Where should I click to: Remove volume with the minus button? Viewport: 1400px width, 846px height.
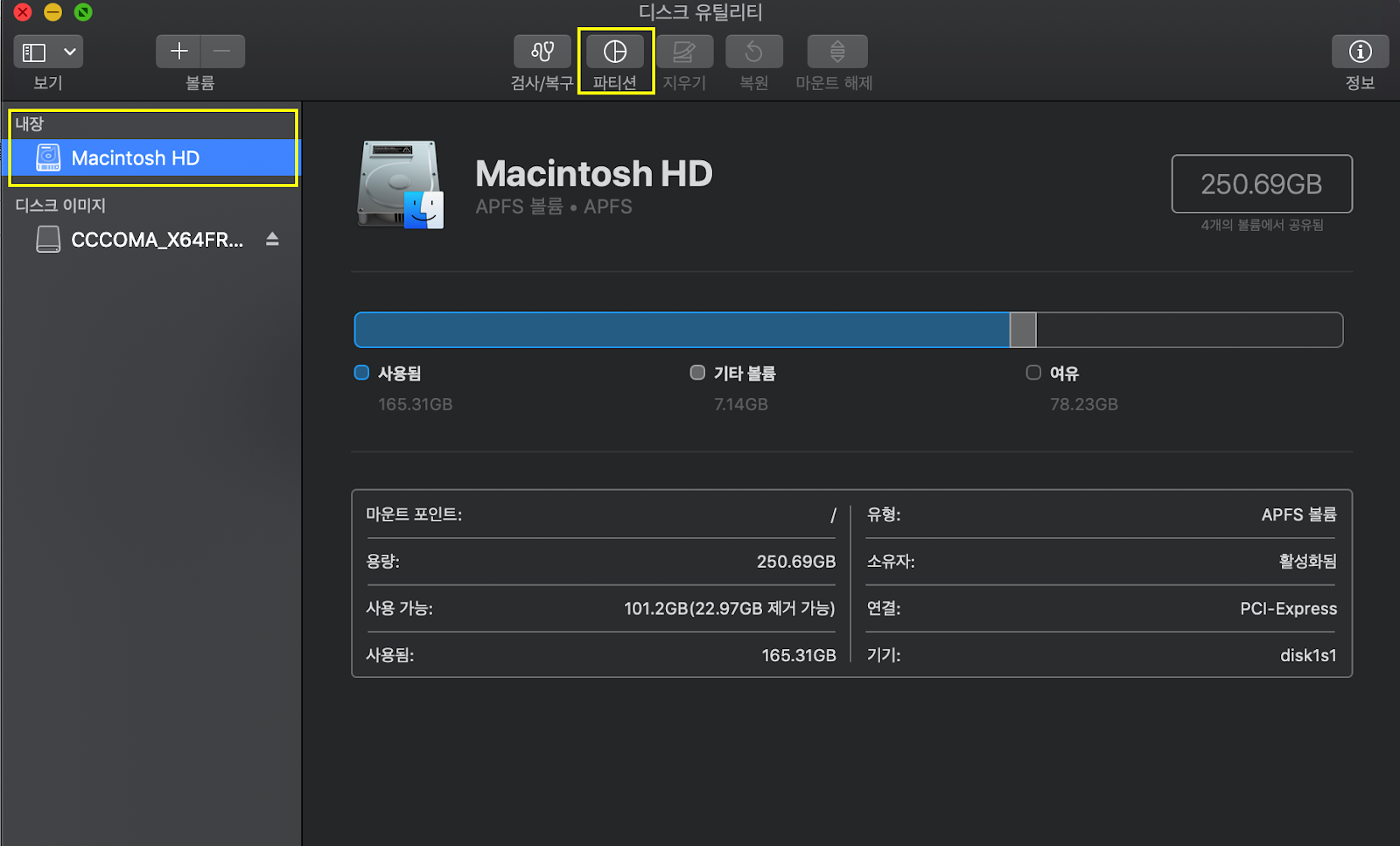[222, 52]
